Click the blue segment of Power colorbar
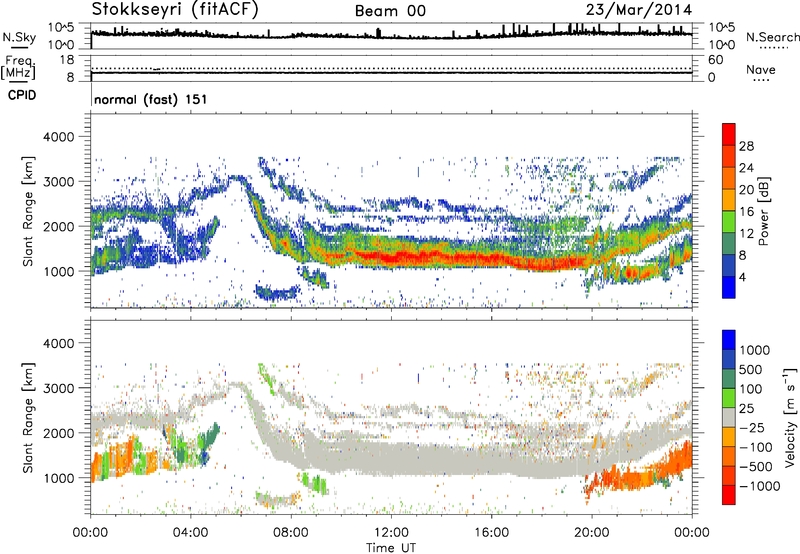Screen dimensions: 800x554 [729, 287]
